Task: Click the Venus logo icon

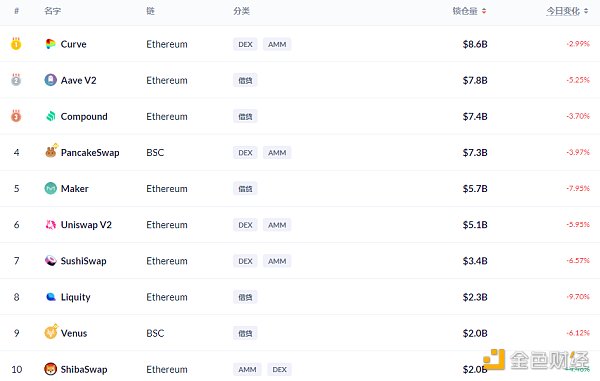Action: [x=51, y=332]
